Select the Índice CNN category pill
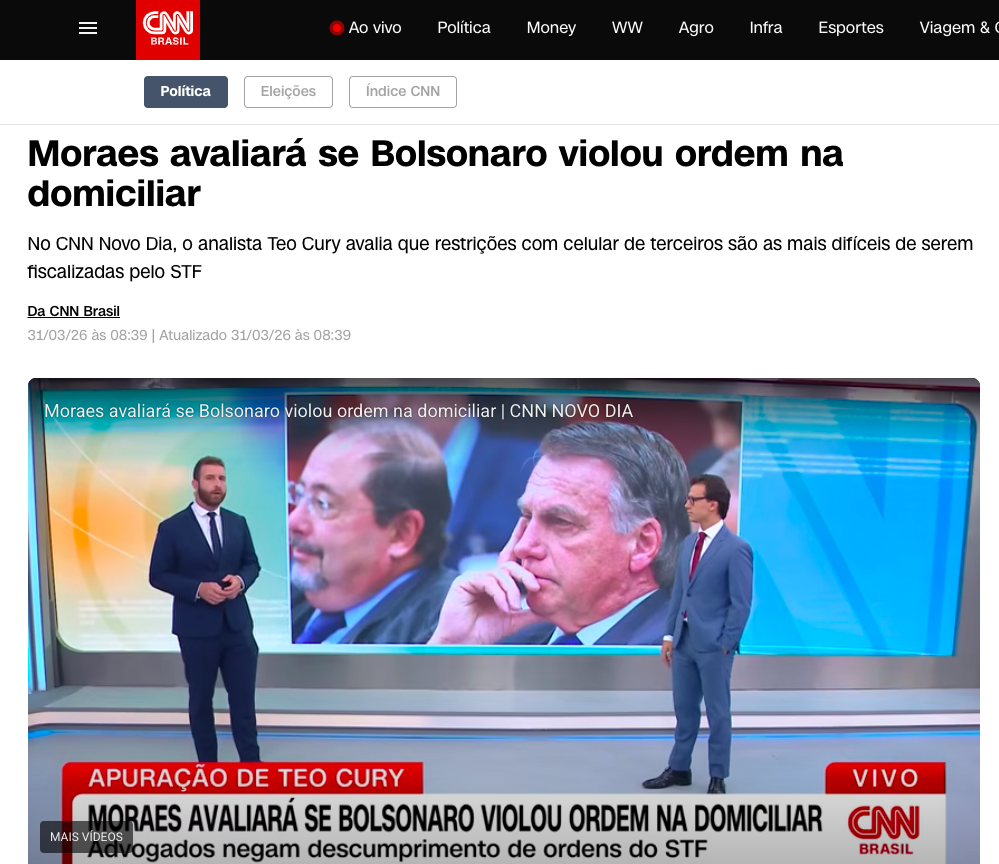This screenshot has height=864, width=999. (x=403, y=92)
